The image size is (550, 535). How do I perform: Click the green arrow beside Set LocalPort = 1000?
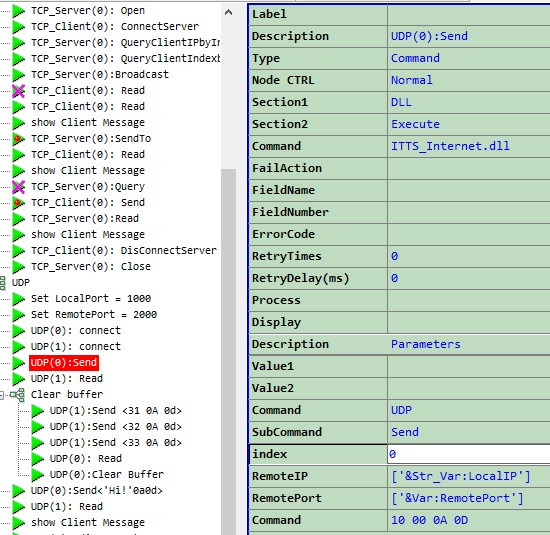[x=18, y=299]
